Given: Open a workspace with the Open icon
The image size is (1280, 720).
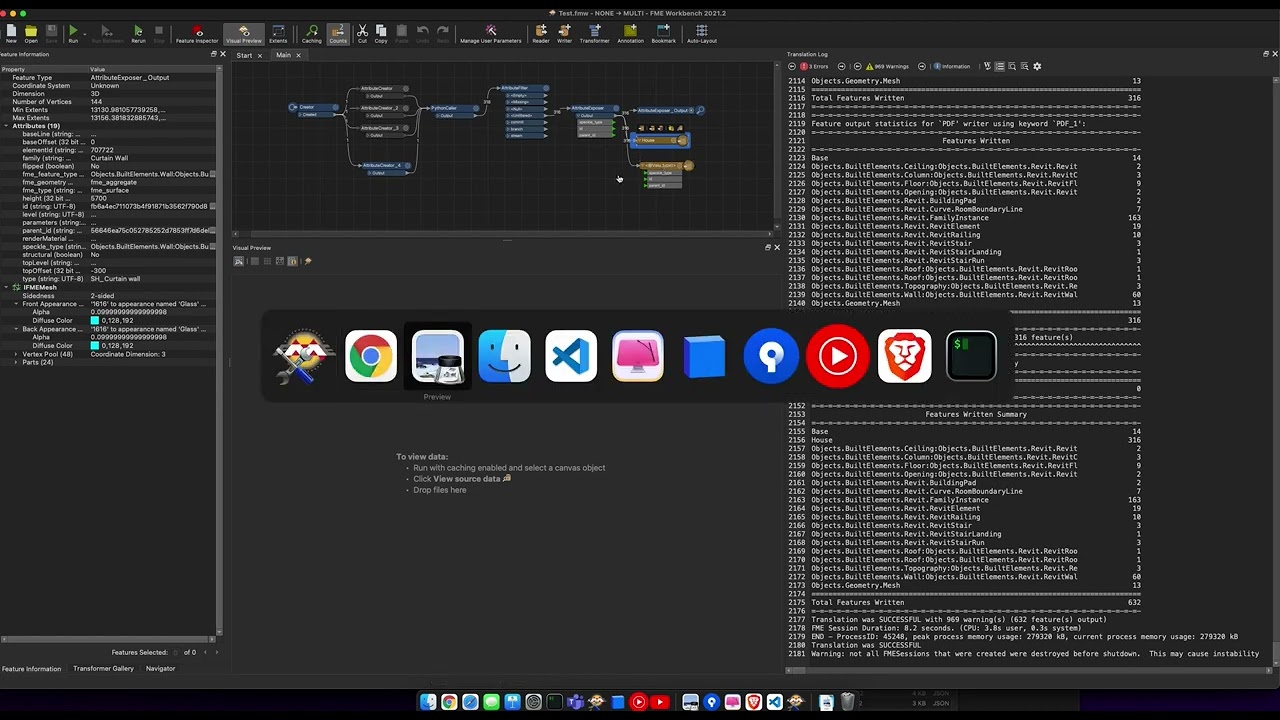Looking at the screenshot, I should [31, 33].
